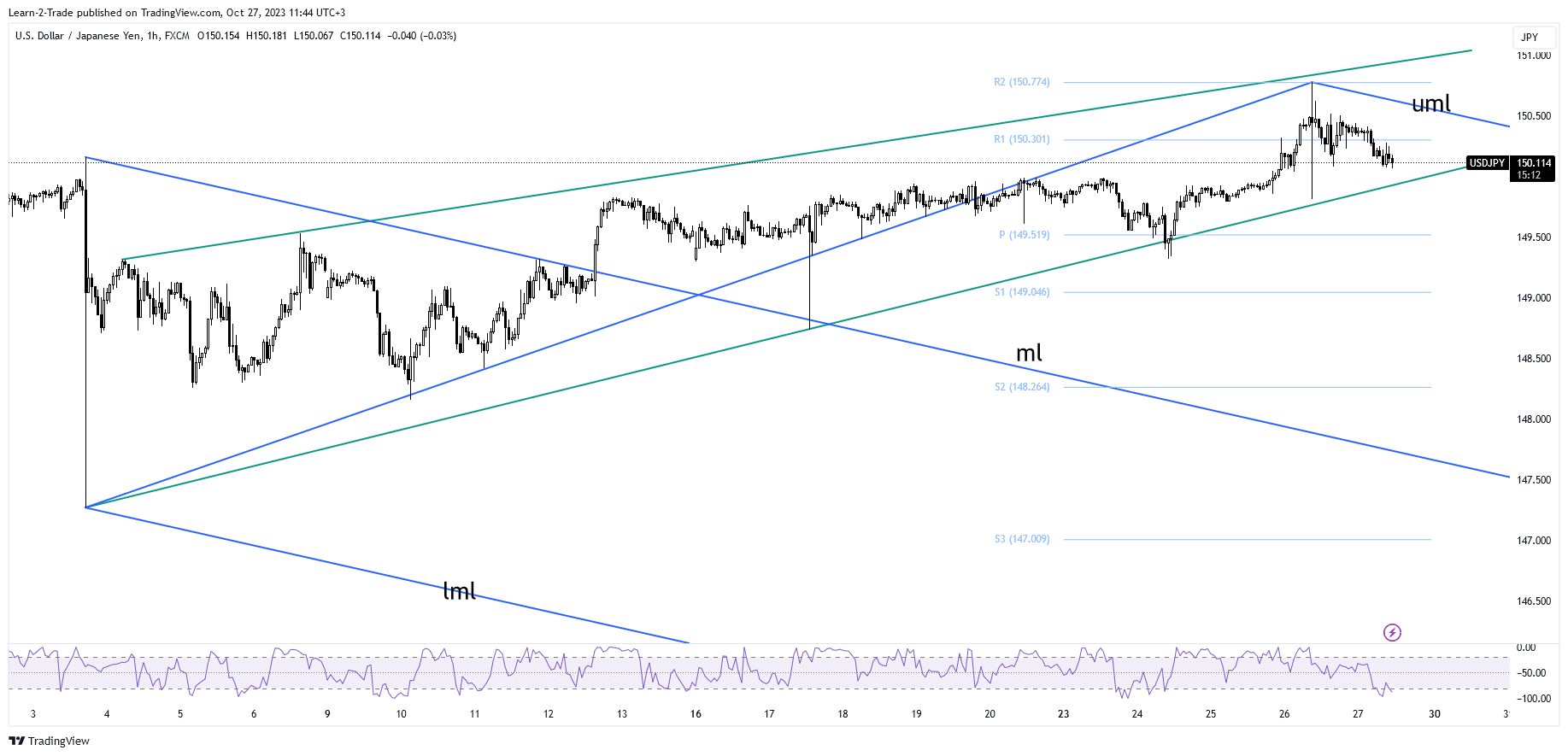Image resolution: width=1568 pixels, height=756 pixels.
Task: Click the countdown timer 15:12
Action: (x=1529, y=175)
